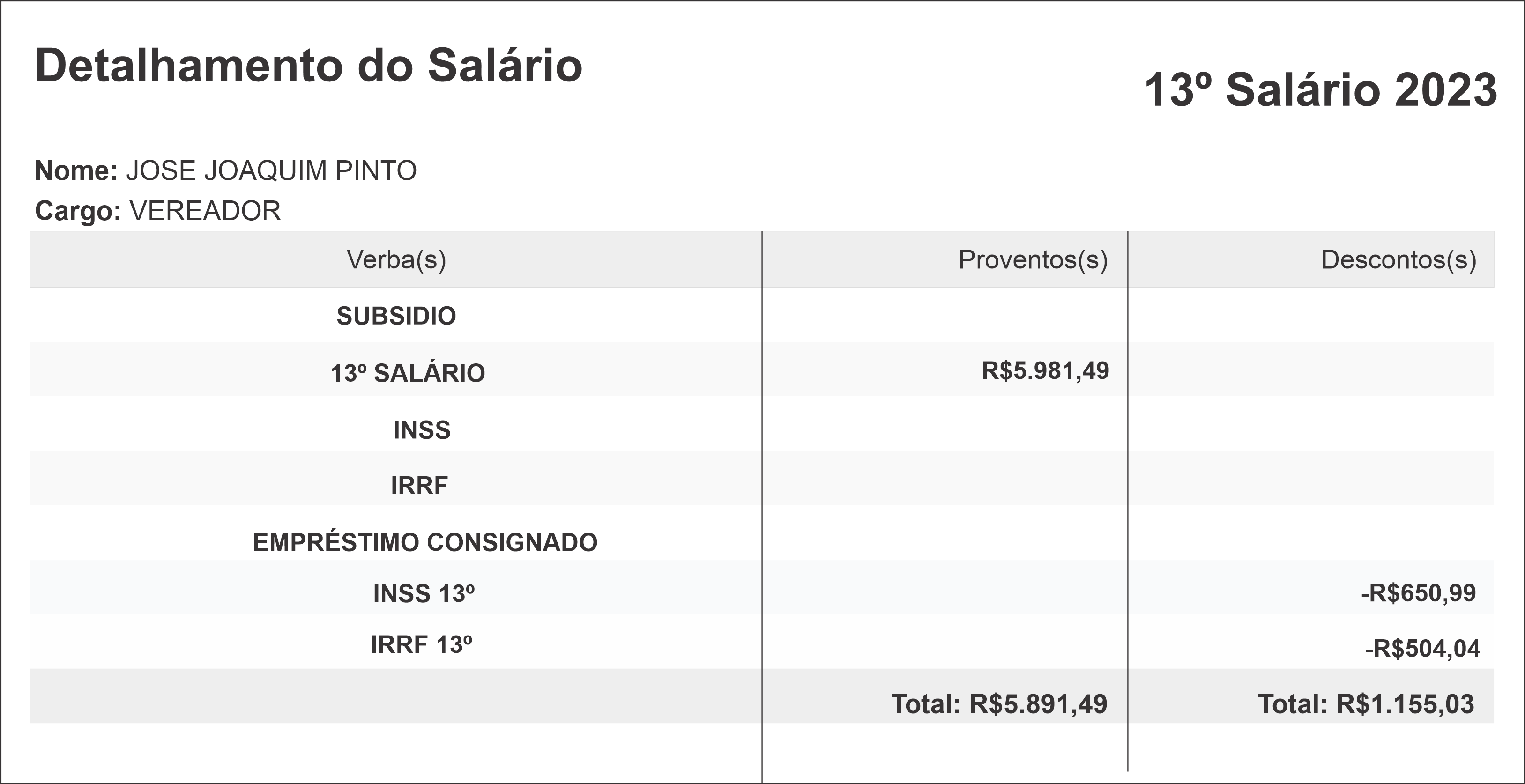Click the R$5.981,49 proventos value
This screenshot has width=1525, height=784.
tap(1045, 371)
